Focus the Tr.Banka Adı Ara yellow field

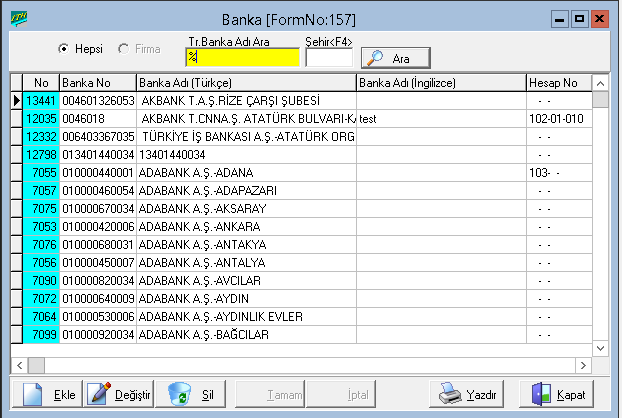pos(242,57)
